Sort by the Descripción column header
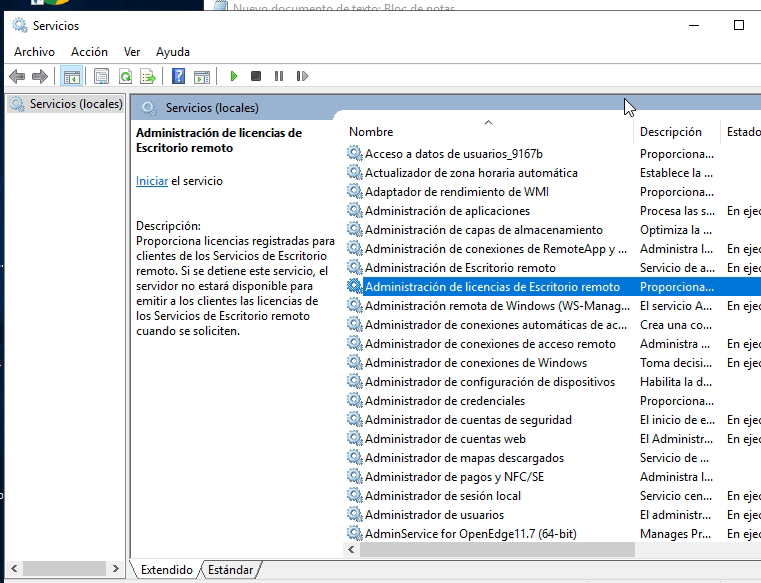Image resolution: width=761 pixels, height=583 pixels. point(671,132)
